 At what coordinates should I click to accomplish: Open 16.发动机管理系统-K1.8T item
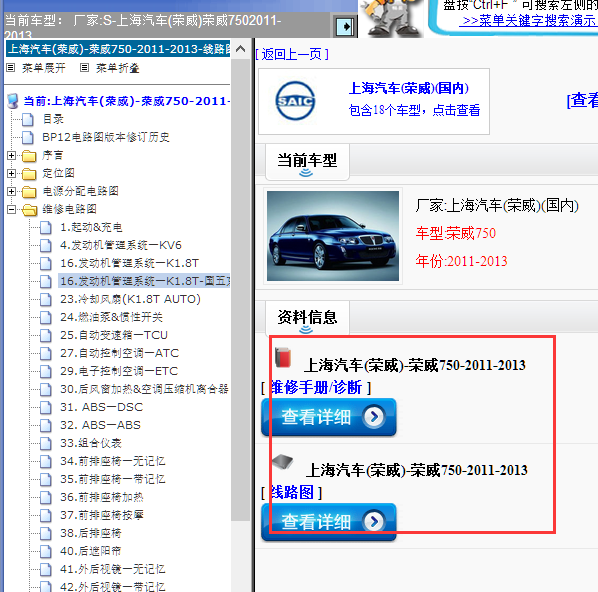click(130, 263)
